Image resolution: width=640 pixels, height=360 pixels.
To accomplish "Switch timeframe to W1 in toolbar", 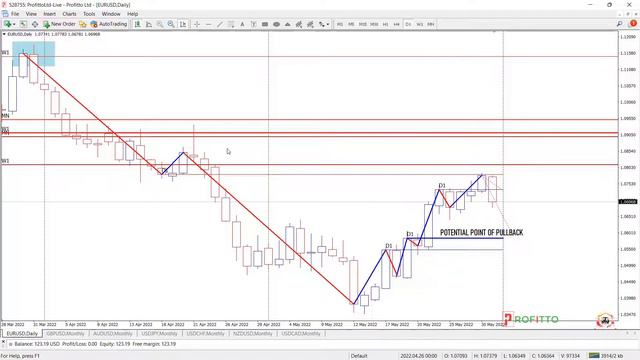I will pyautogui.click(x=420, y=24).
